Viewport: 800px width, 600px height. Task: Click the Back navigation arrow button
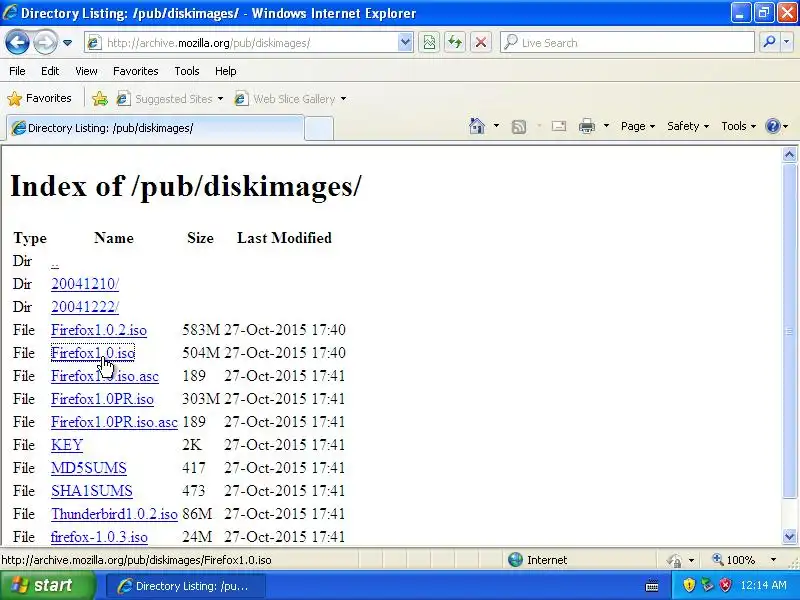coord(17,43)
